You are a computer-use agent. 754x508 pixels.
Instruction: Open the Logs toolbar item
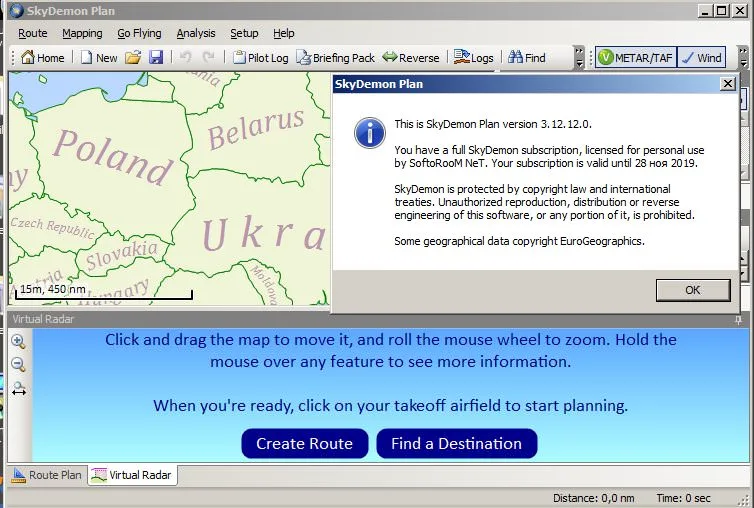[x=473, y=58]
